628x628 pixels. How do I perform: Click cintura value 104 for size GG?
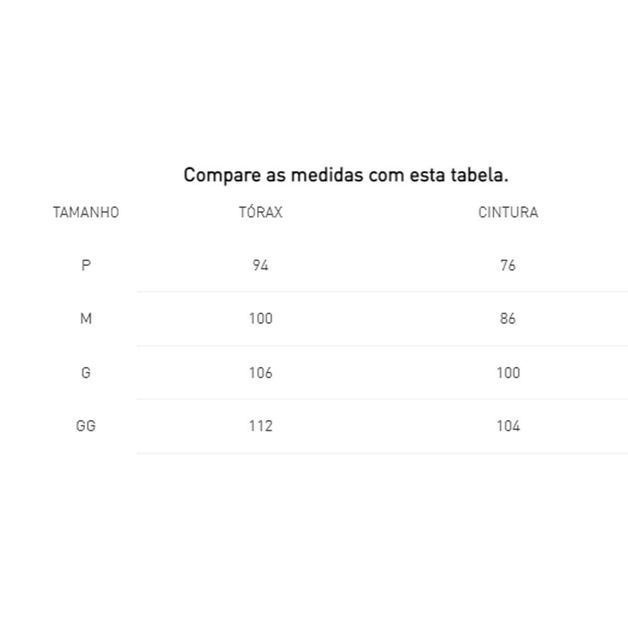[x=508, y=426]
